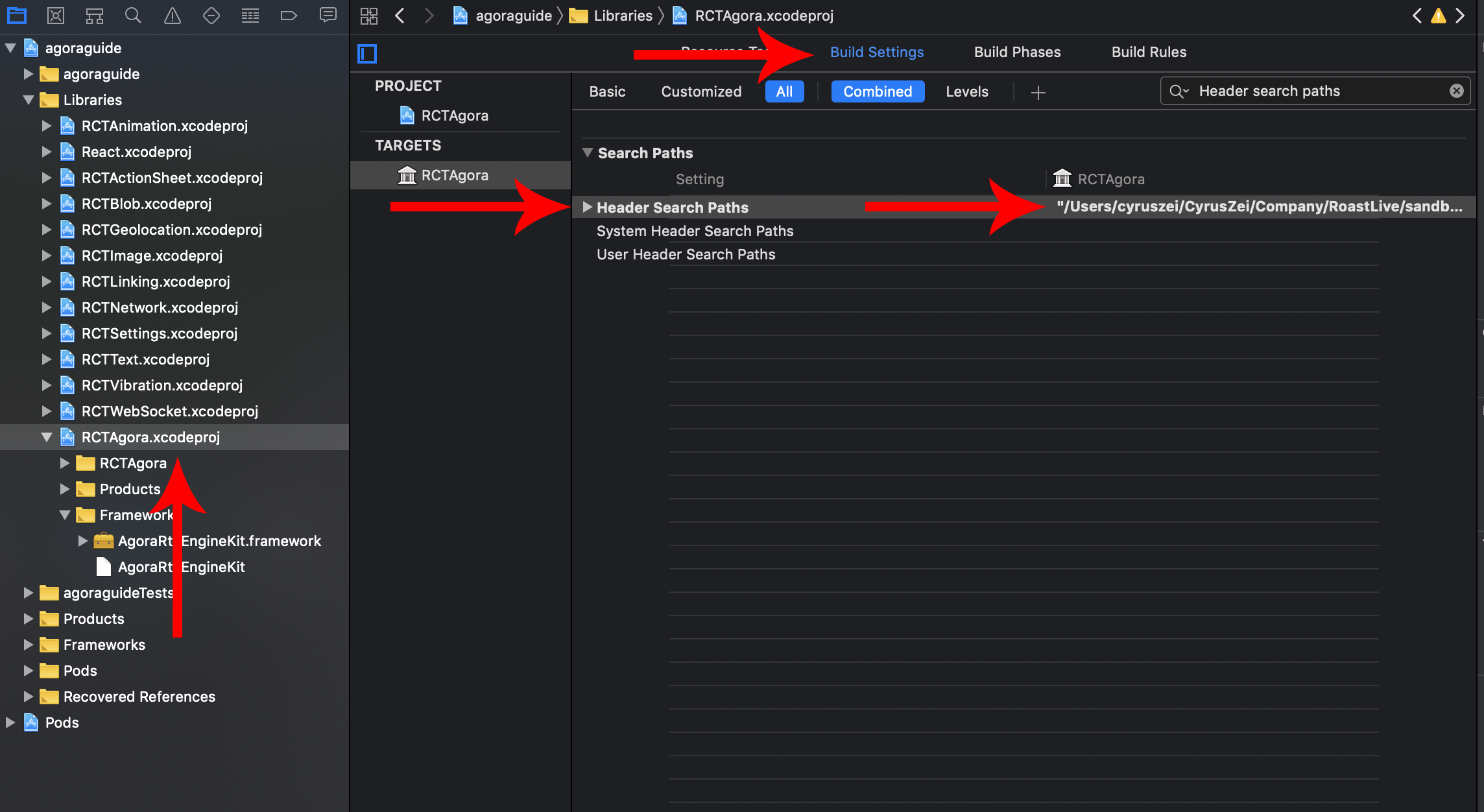Collapse the Search Paths section
The height and width of the screenshot is (812, 1484).
(588, 152)
